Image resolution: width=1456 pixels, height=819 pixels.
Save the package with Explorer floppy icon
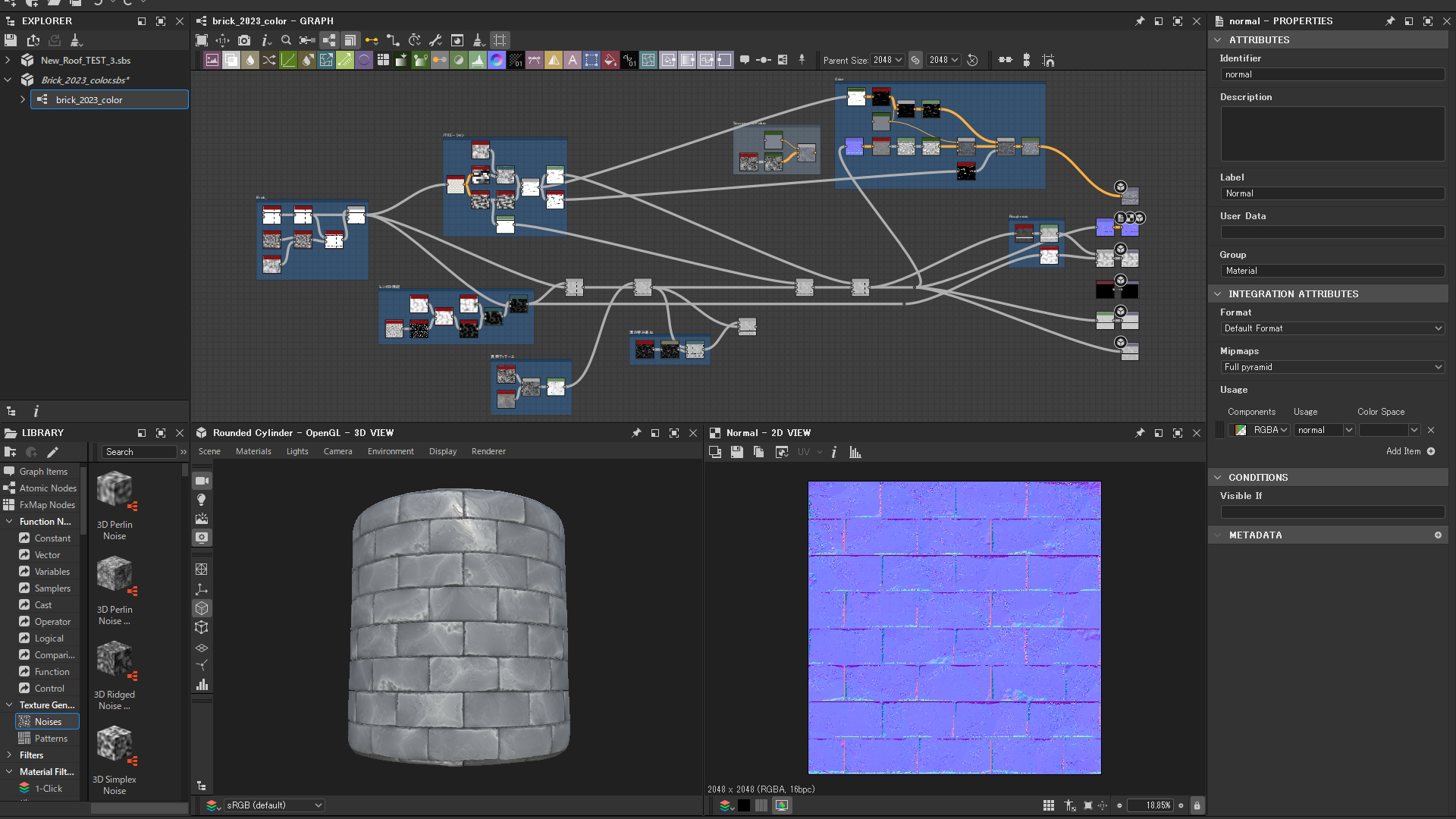pyautogui.click(x=11, y=40)
